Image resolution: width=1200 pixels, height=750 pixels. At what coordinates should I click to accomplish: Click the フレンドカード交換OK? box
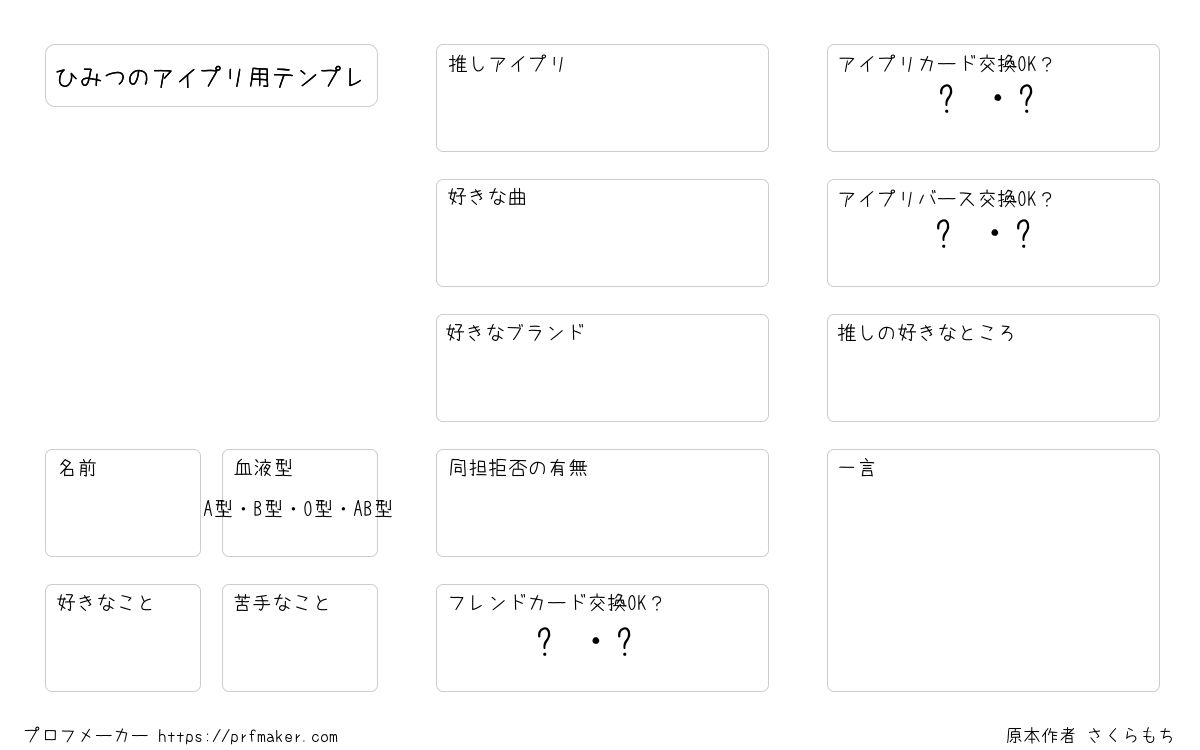[x=602, y=638]
